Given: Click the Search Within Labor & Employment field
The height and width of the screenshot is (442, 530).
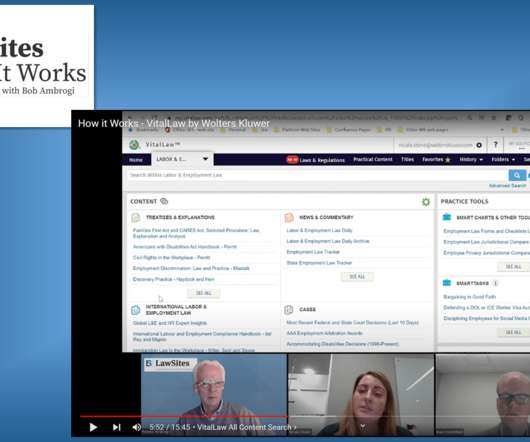Looking at the screenshot, I should click(x=317, y=175).
